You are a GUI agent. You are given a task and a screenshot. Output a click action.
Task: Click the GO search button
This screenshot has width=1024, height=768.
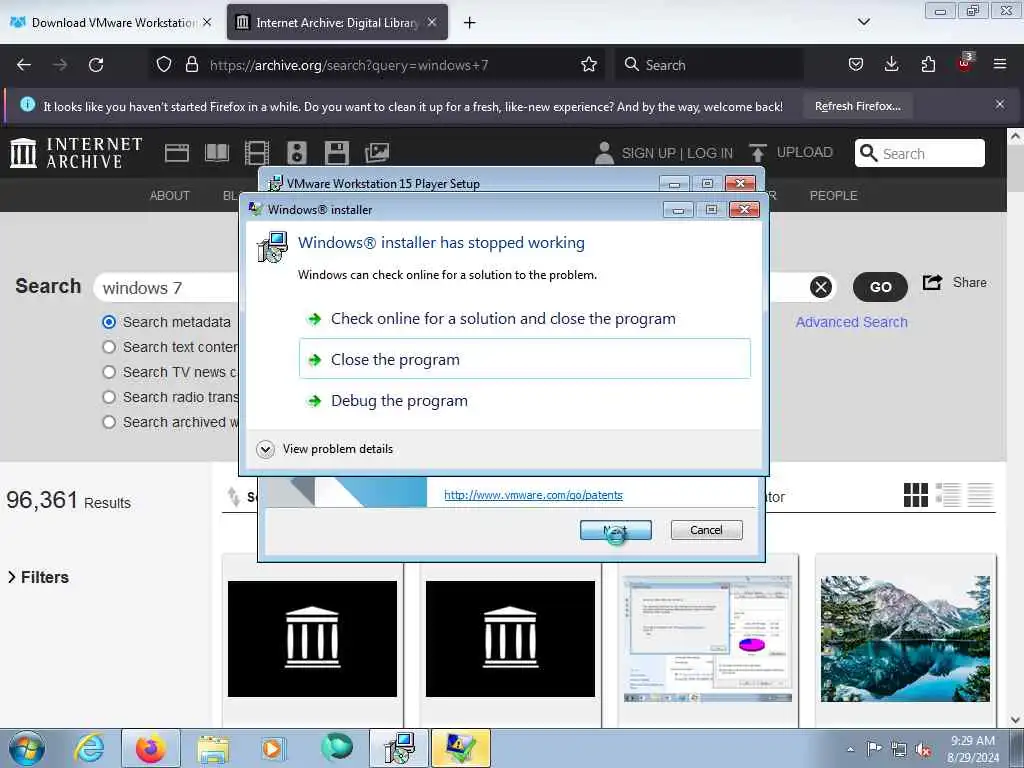pos(880,287)
